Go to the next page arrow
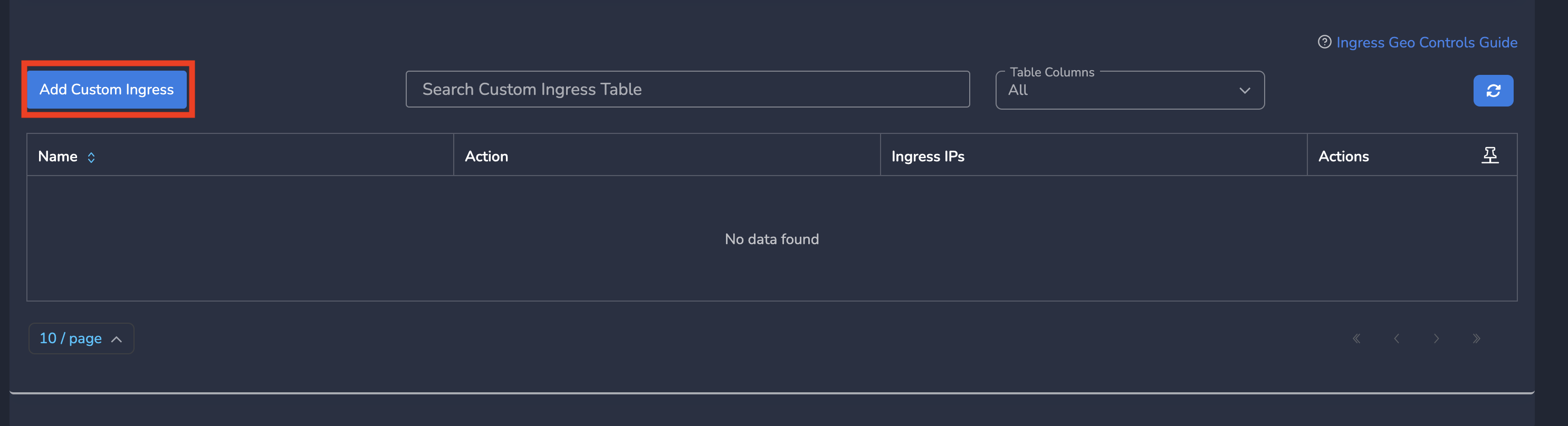This screenshot has width=1568, height=426. [x=1436, y=339]
